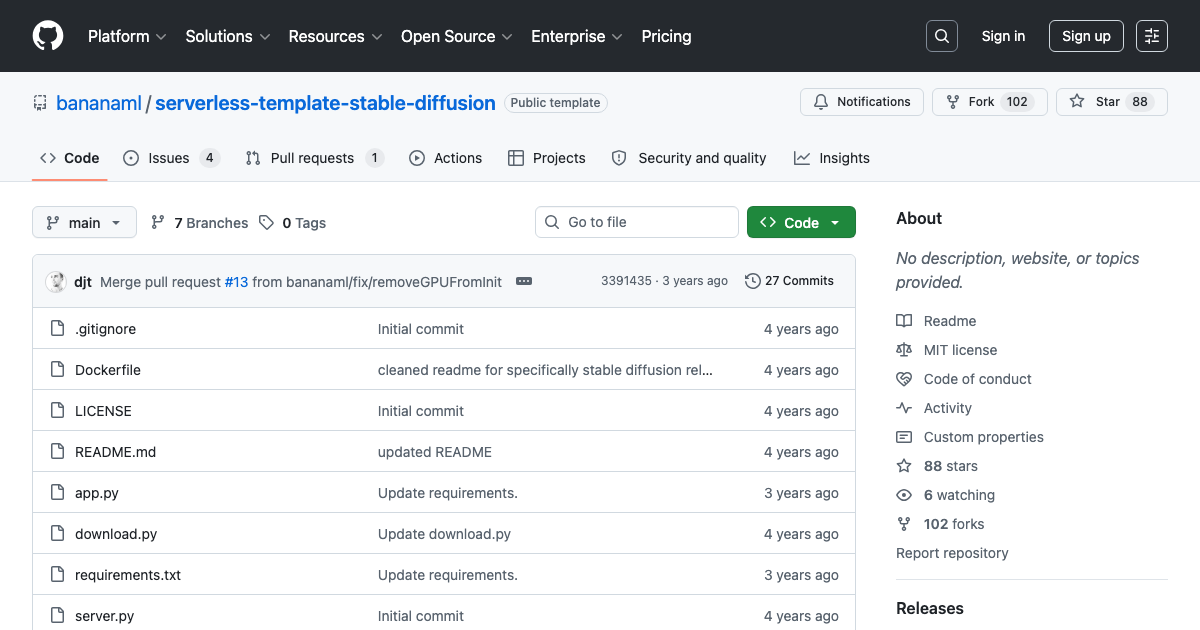Switch to the Projects tab
The image size is (1200, 630).
pos(547,158)
